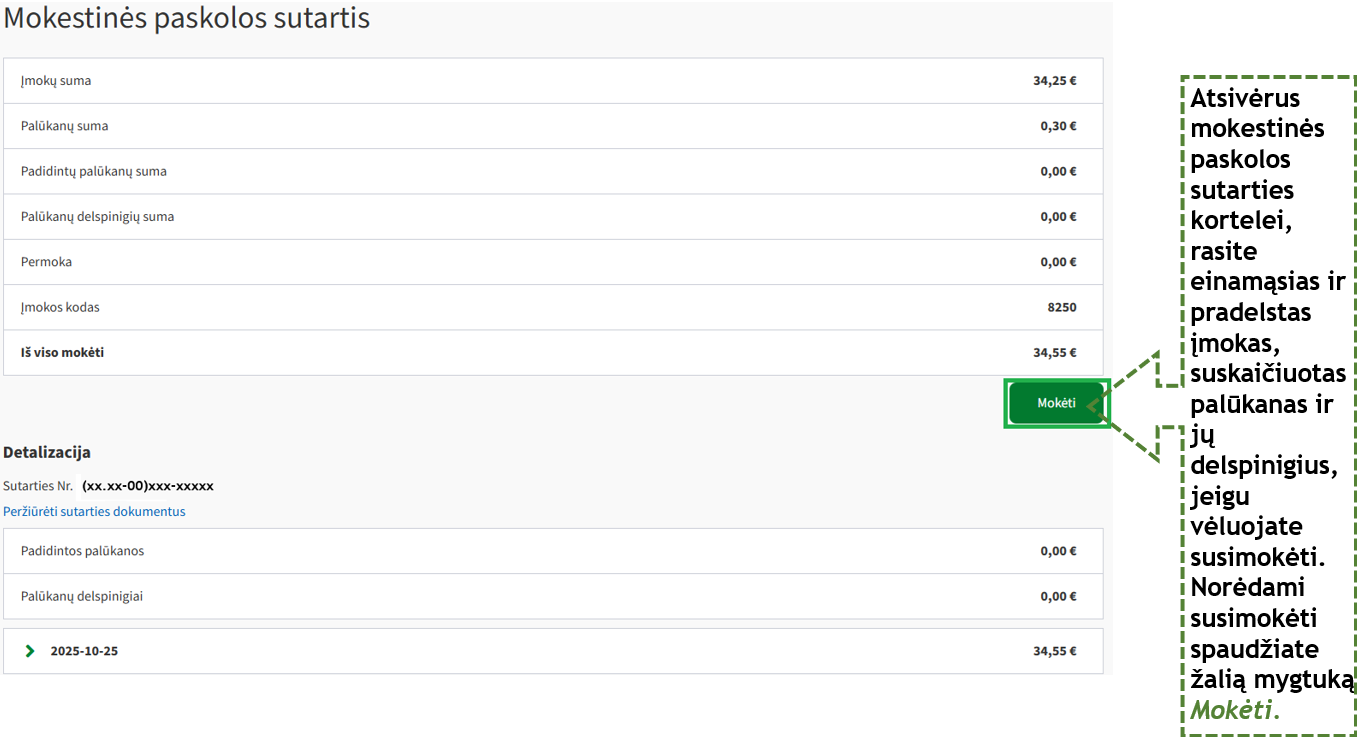This screenshot has height=737, width=1357.
Task: Click the 2025-10-25 date row label
Action: point(84,651)
